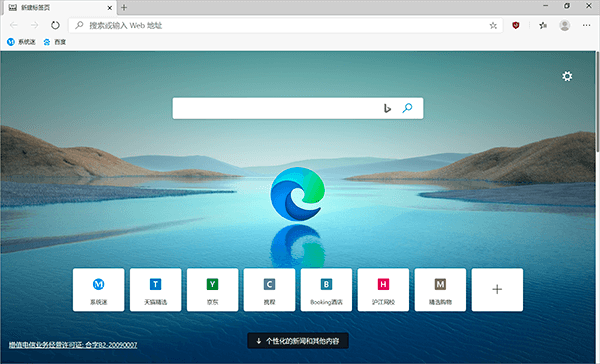600x364 pixels.
Task: Click the vertical page scrollbar
Action: [597, 102]
